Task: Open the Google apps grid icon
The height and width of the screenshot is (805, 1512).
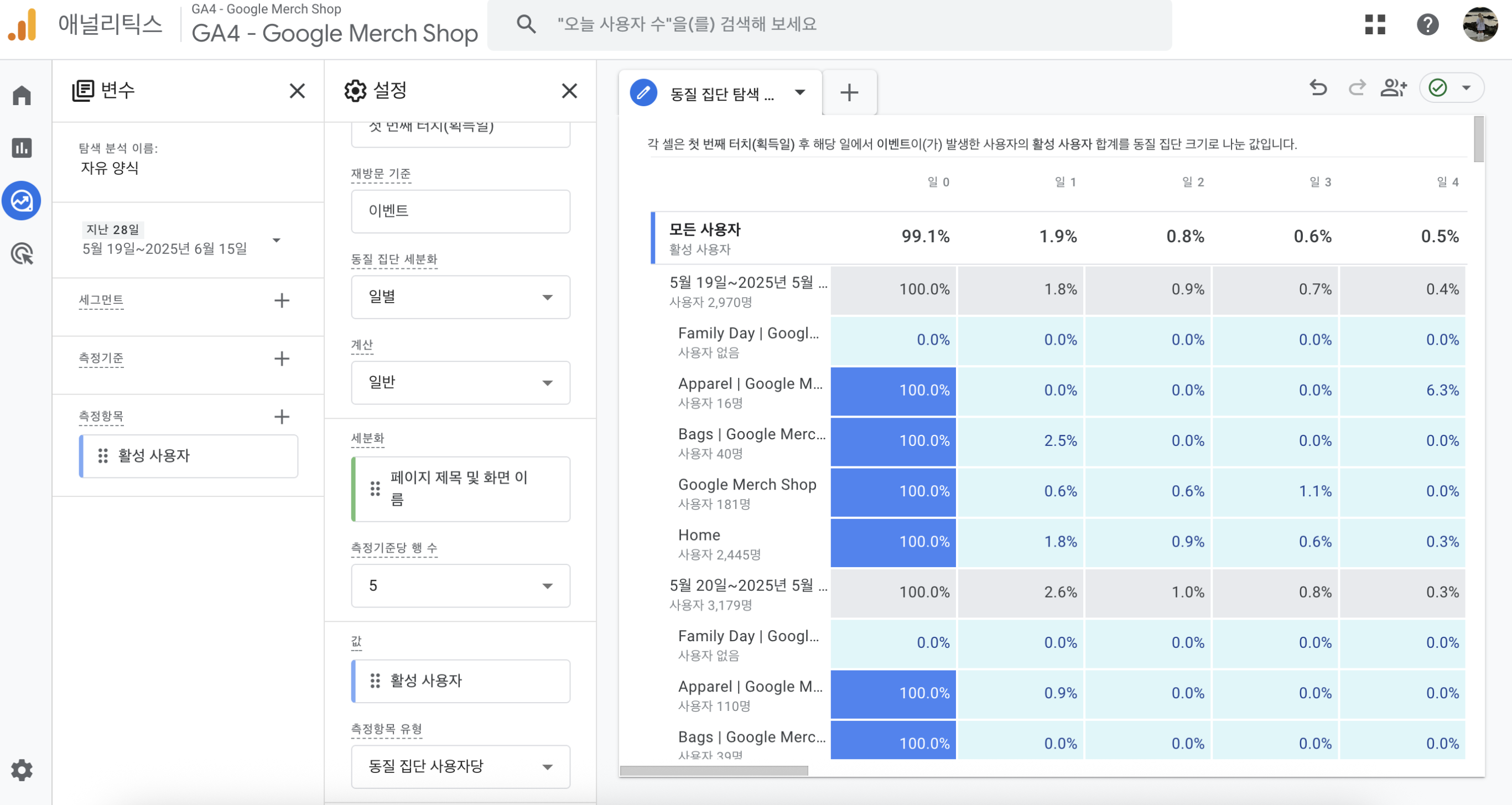Action: [1375, 25]
